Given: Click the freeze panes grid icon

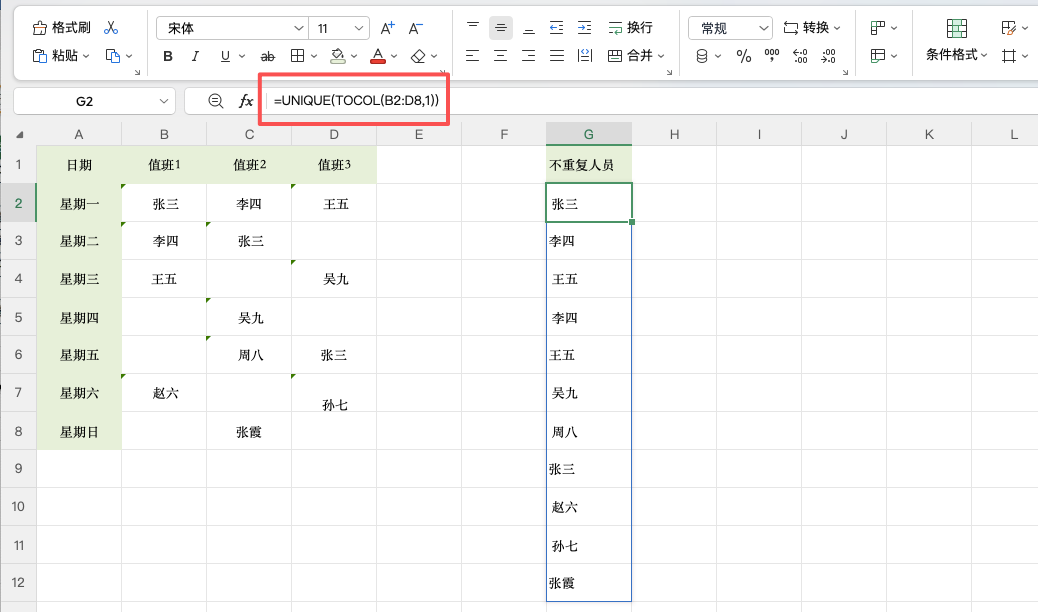Looking at the screenshot, I should tap(1008, 56).
